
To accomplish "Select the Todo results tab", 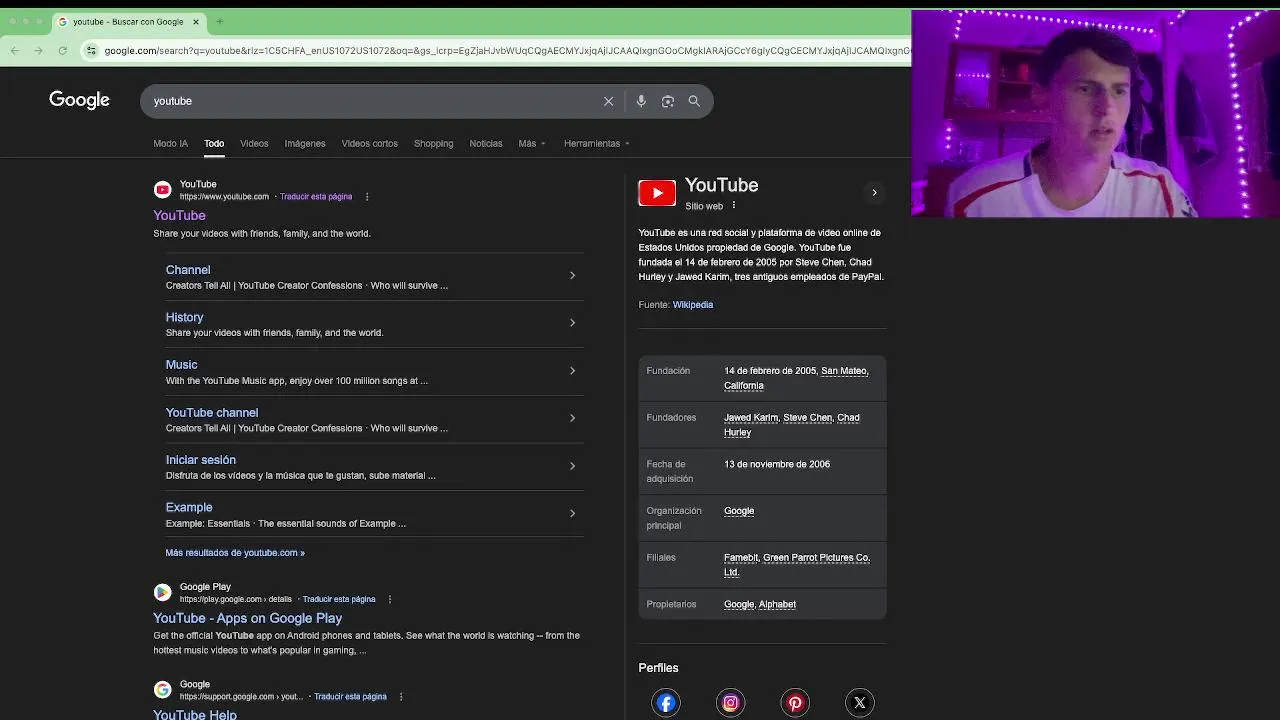I will 214,143.
